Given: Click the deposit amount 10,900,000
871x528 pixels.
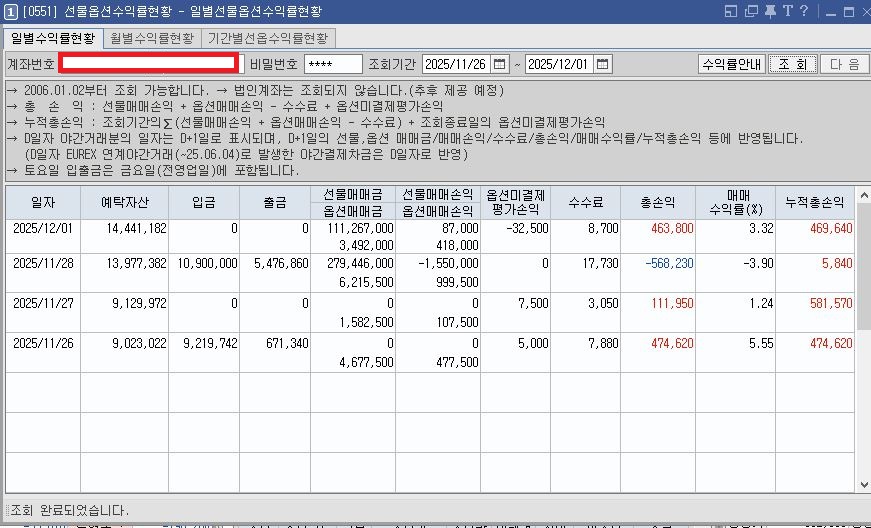Looking at the screenshot, I should (208, 263).
